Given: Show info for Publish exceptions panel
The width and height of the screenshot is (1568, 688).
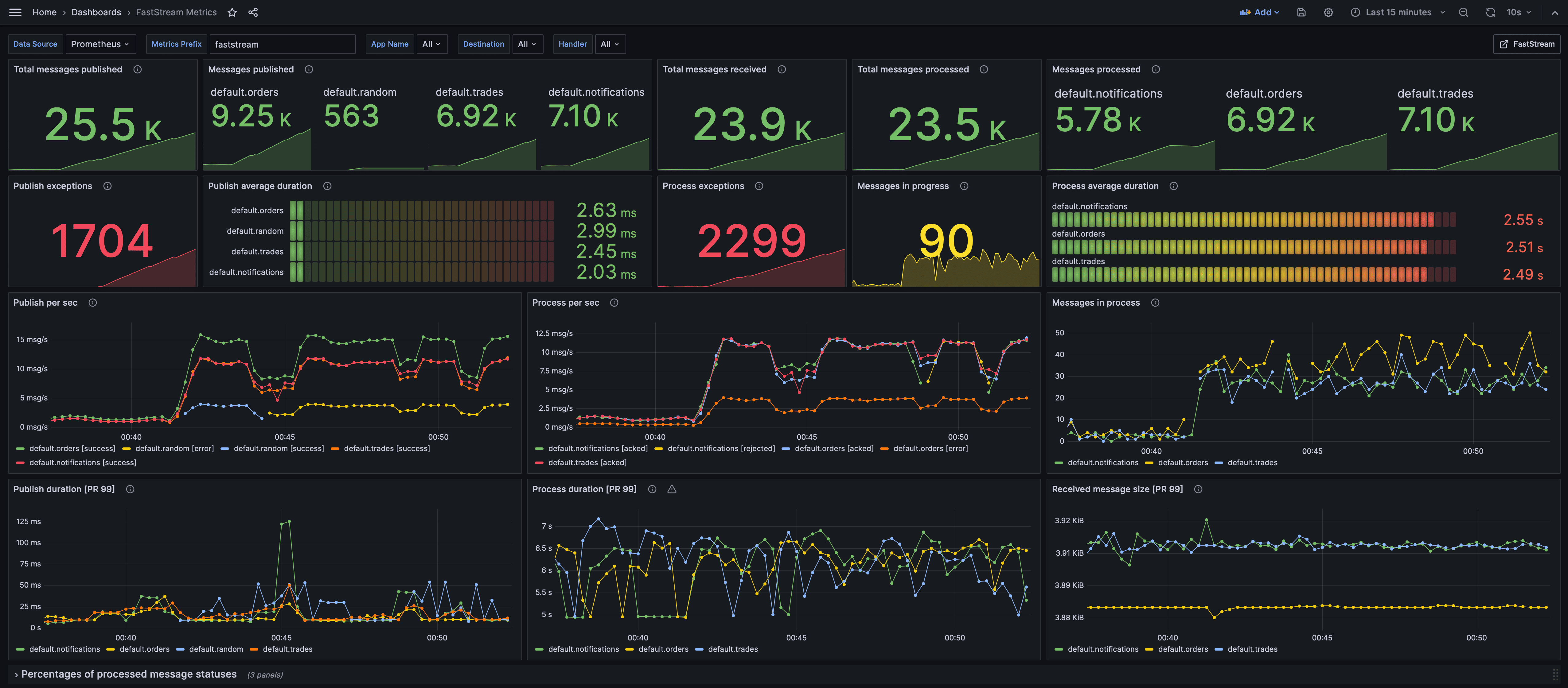Looking at the screenshot, I should [x=108, y=186].
